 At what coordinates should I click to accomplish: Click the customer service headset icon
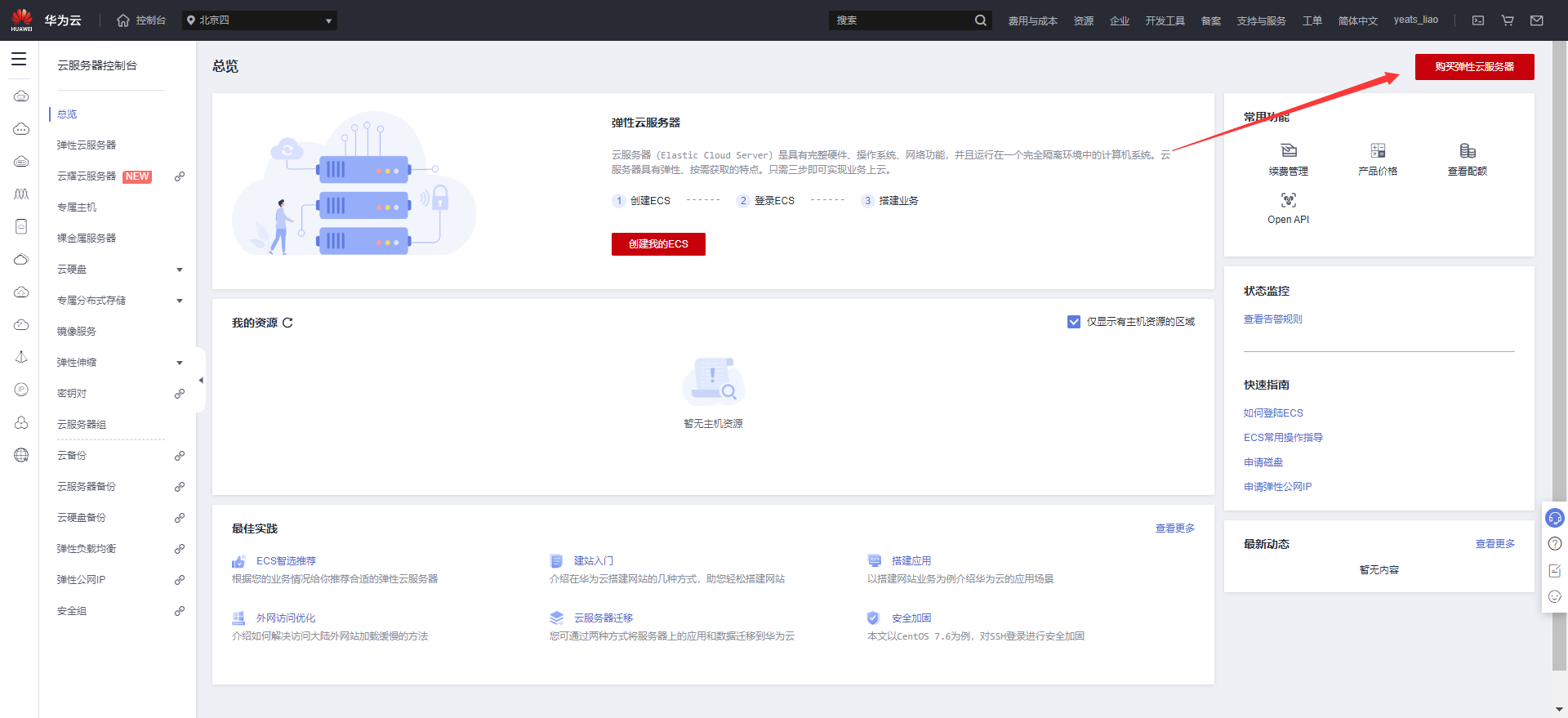(x=1555, y=518)
